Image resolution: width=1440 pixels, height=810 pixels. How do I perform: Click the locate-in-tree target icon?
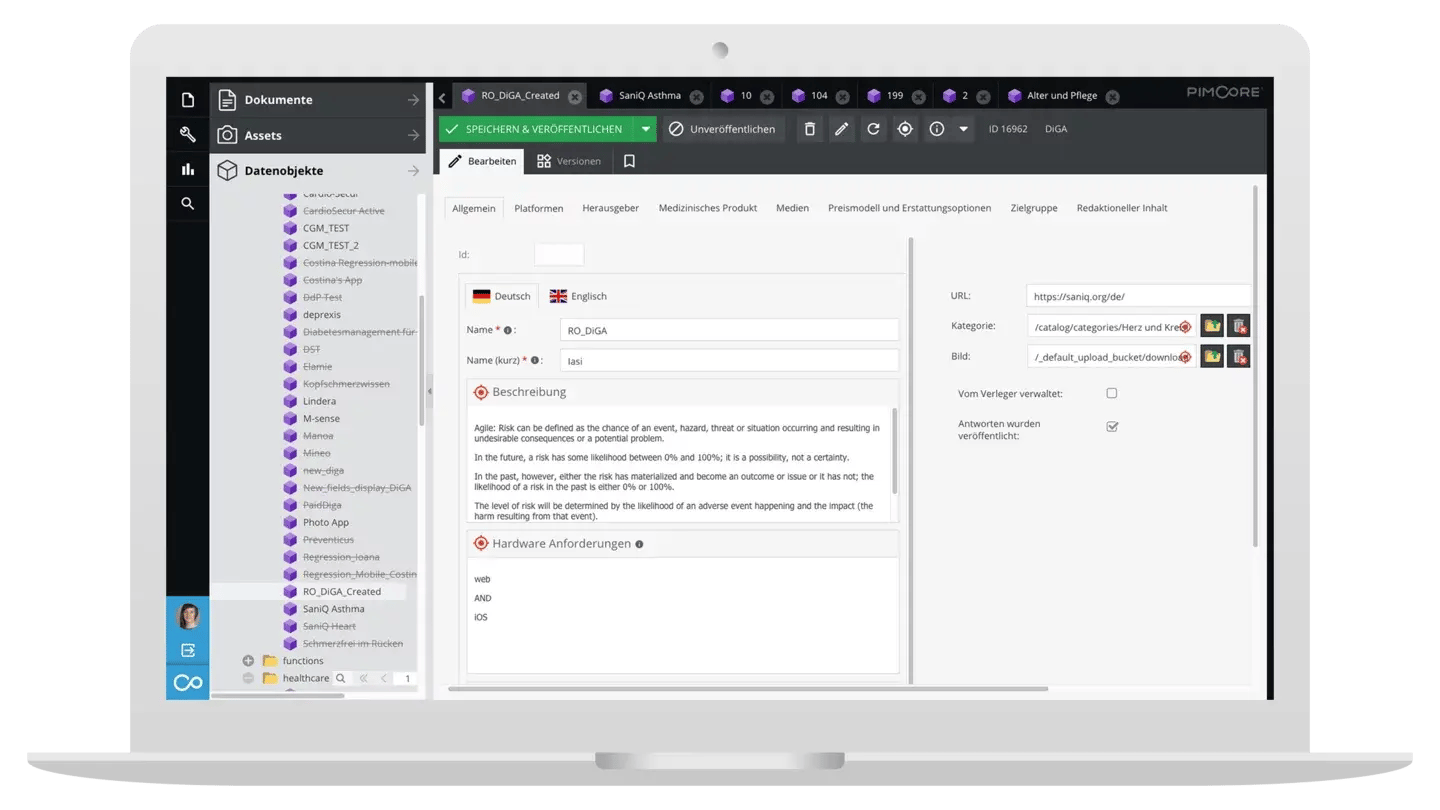(905, 128)
